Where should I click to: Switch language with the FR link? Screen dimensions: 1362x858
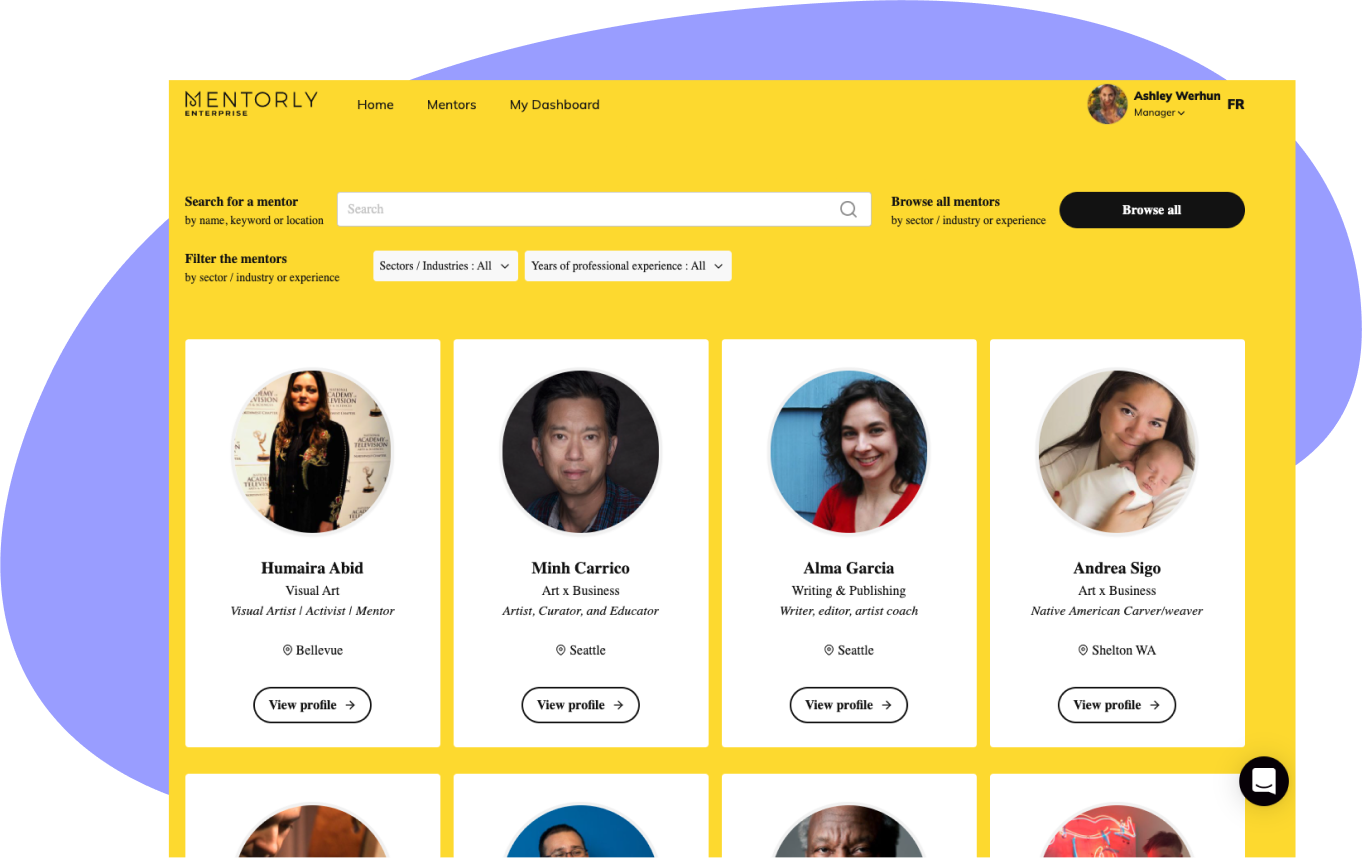(1236, 104)
